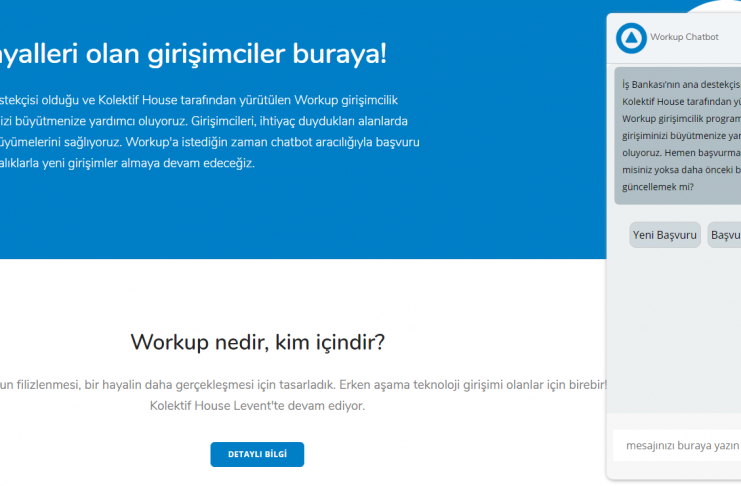Screen dimensions: 741x486
Task: Click the 'Yeni Başvuru' chat option
Action: 665,235
